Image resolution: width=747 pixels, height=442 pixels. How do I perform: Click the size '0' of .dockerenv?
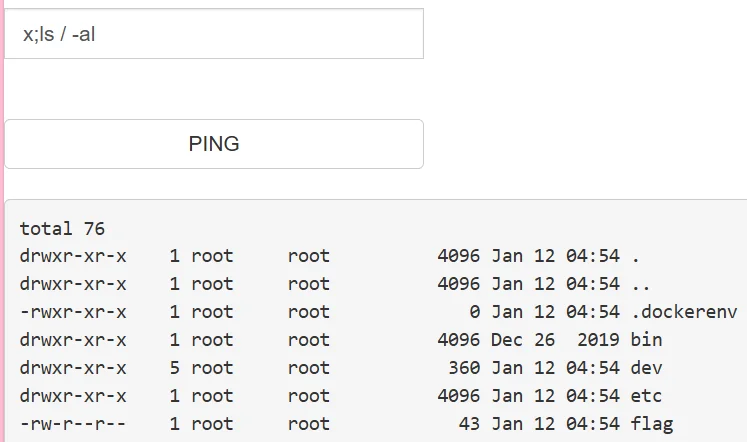(474, 312)
